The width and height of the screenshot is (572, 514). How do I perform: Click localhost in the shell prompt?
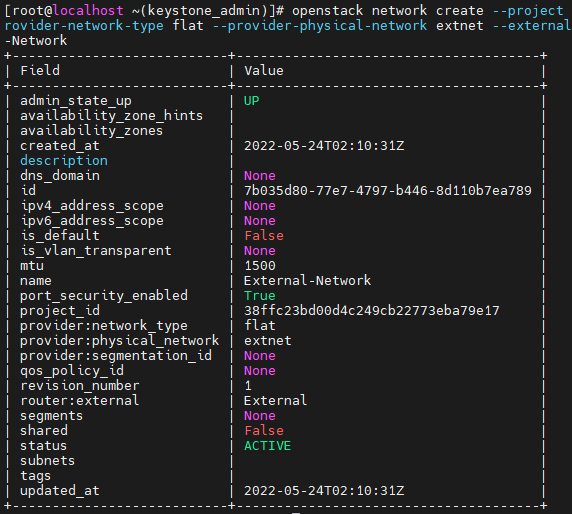pos(88,11)
